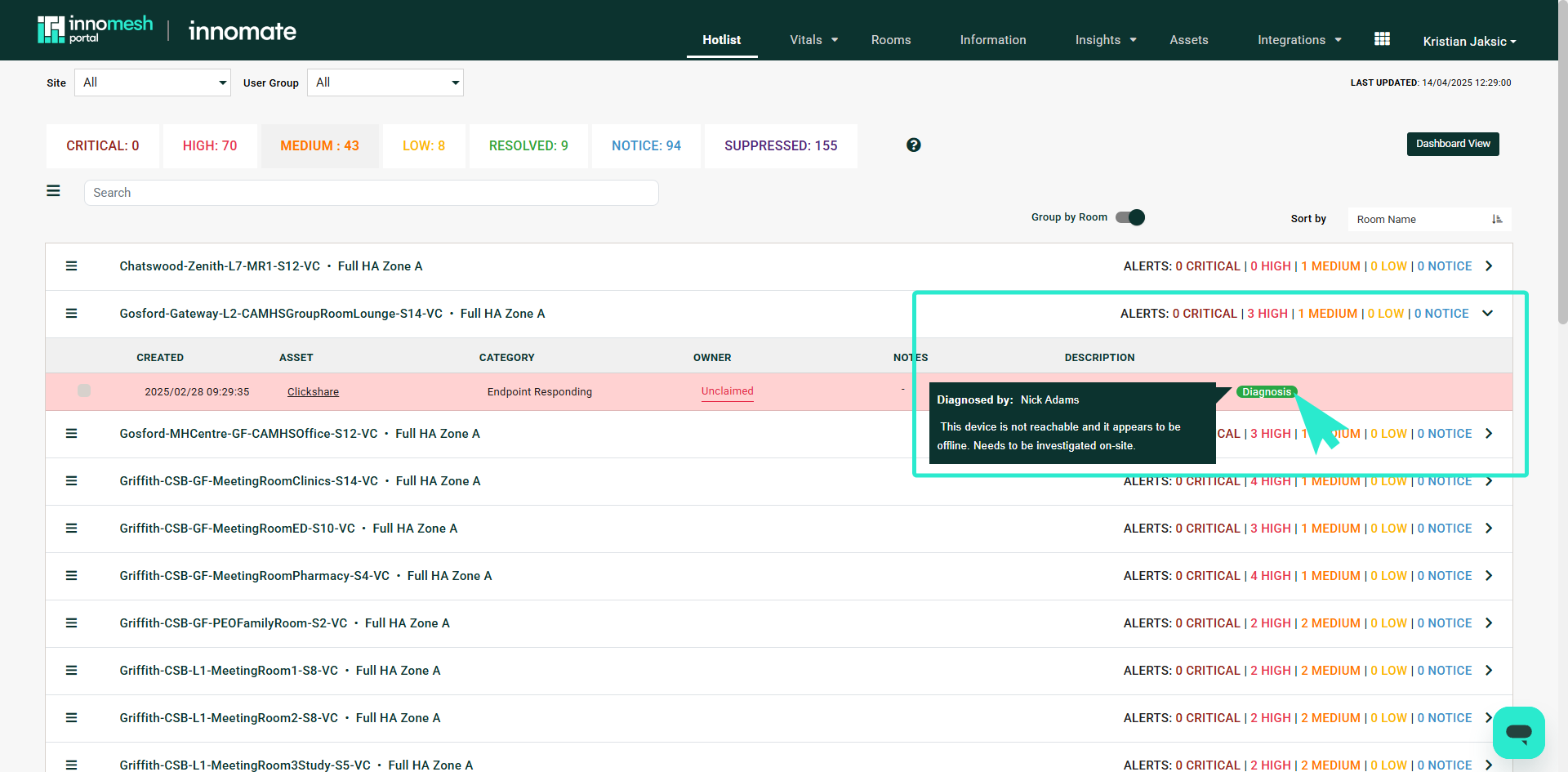Switch to the Rooms tab

tap(891, 39)
